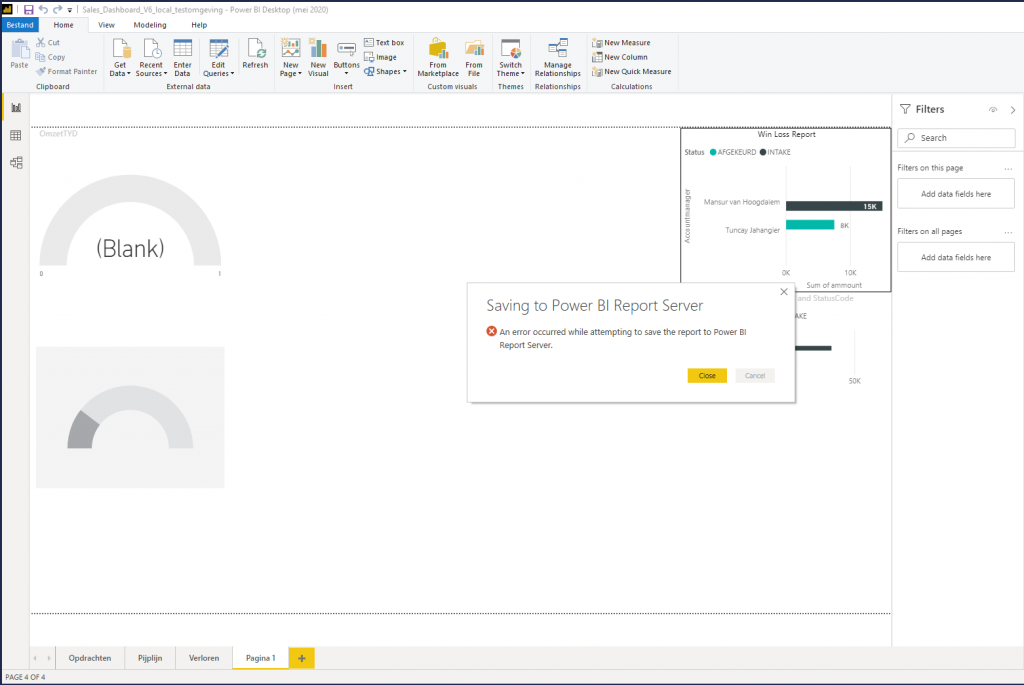Open Recent Sources in ribbon
This screenshot has height=685, width=1024.
point(151,57)
